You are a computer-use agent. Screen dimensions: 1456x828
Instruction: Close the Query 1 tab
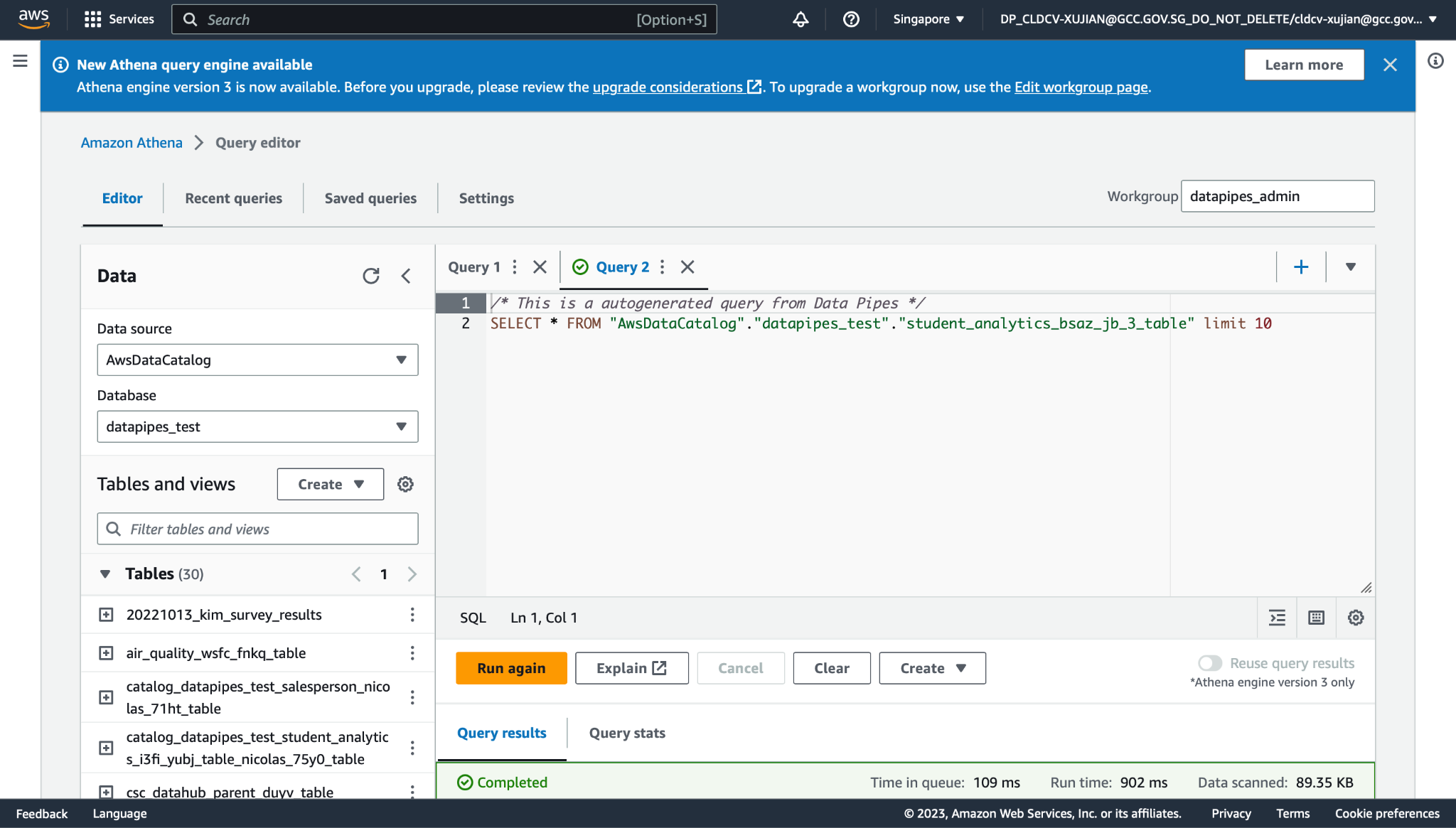click(540, 267)
